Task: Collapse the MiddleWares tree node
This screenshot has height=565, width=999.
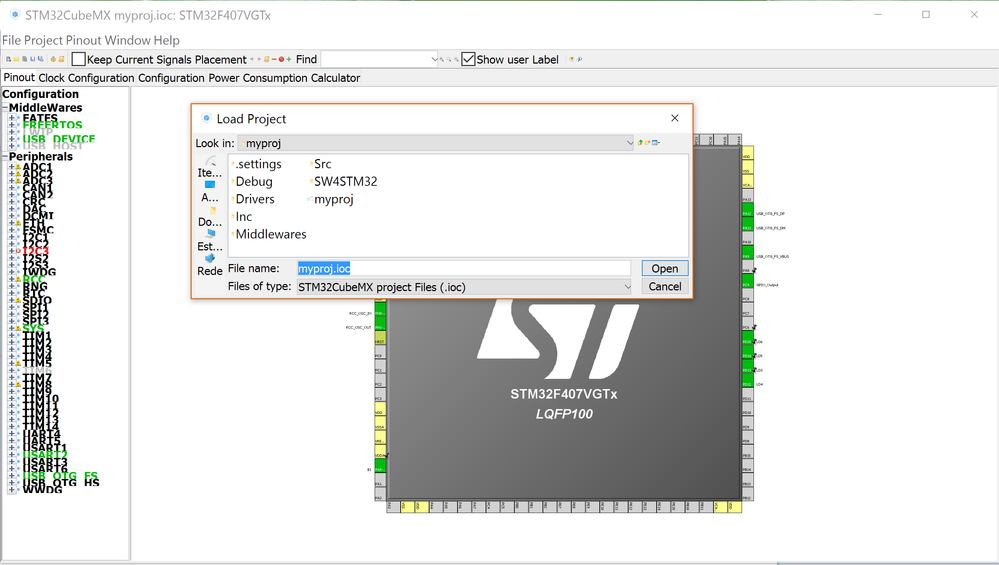Action: tap(5, 108)
